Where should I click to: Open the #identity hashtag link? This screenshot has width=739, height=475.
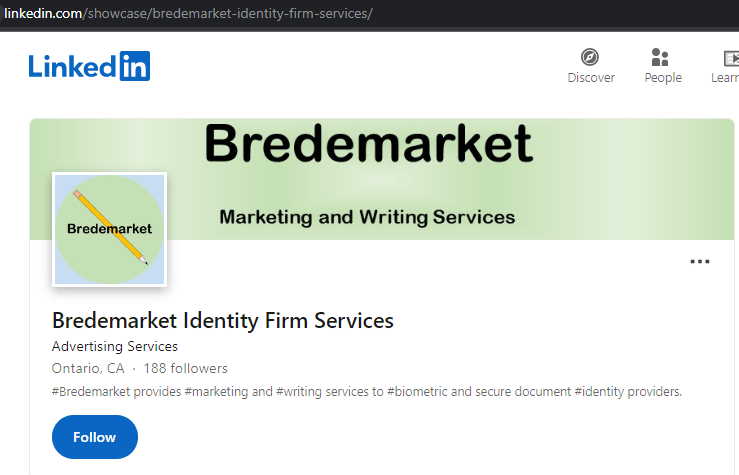[600, 392]
